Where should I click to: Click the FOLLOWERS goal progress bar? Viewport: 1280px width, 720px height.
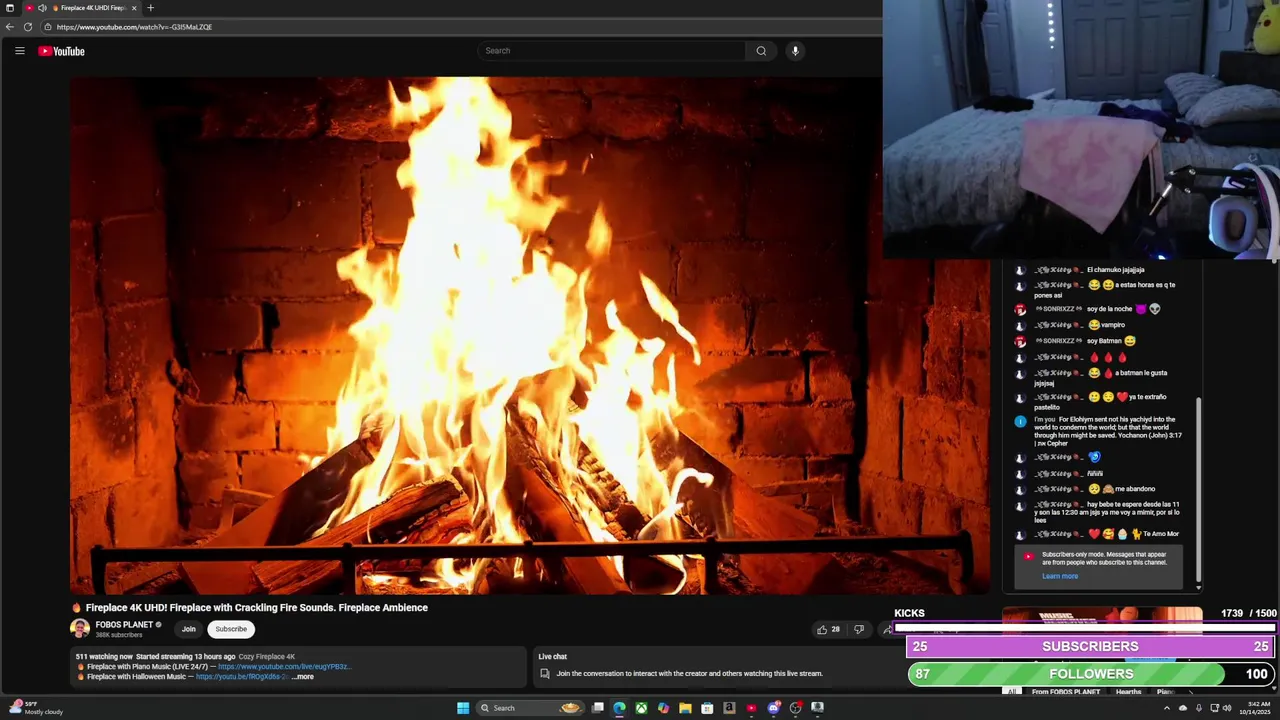1091,674
